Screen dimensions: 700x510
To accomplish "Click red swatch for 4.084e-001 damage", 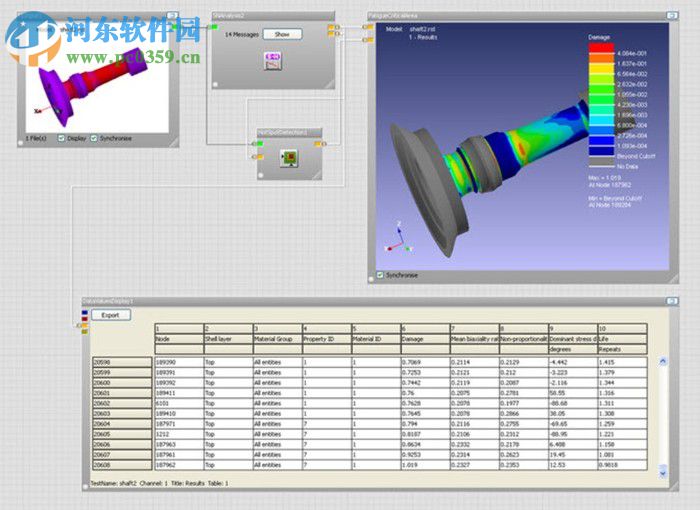I will 601,48.
